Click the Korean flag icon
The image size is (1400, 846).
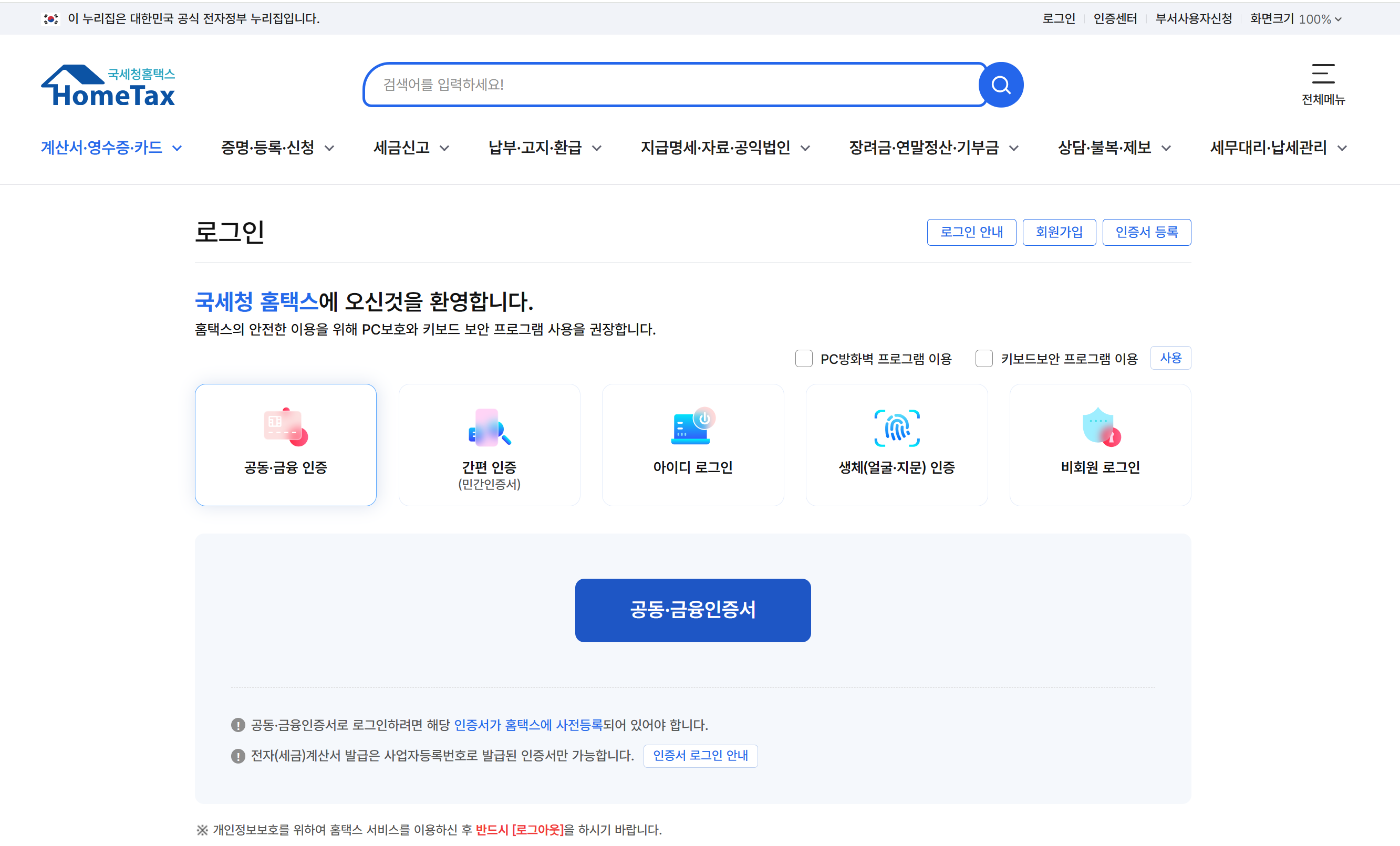pos(50,19)
